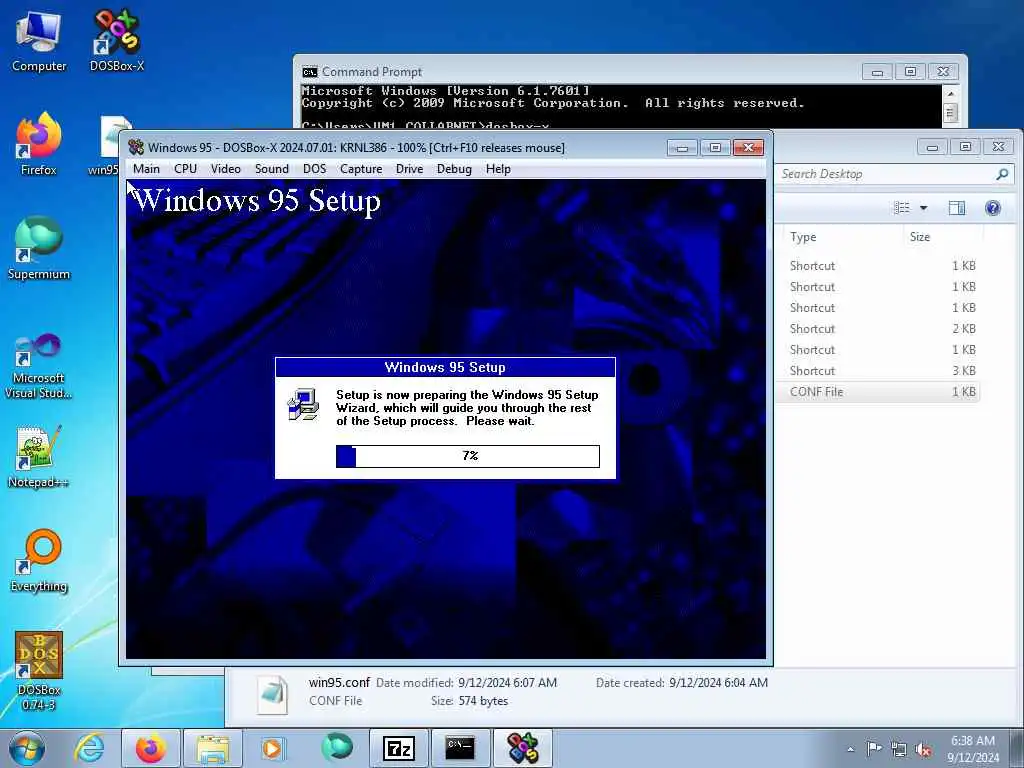Switch to DOSBox-X taskbar button
Image resolution: width=1024 pixels, height=768 pixels.
point(522,748)
